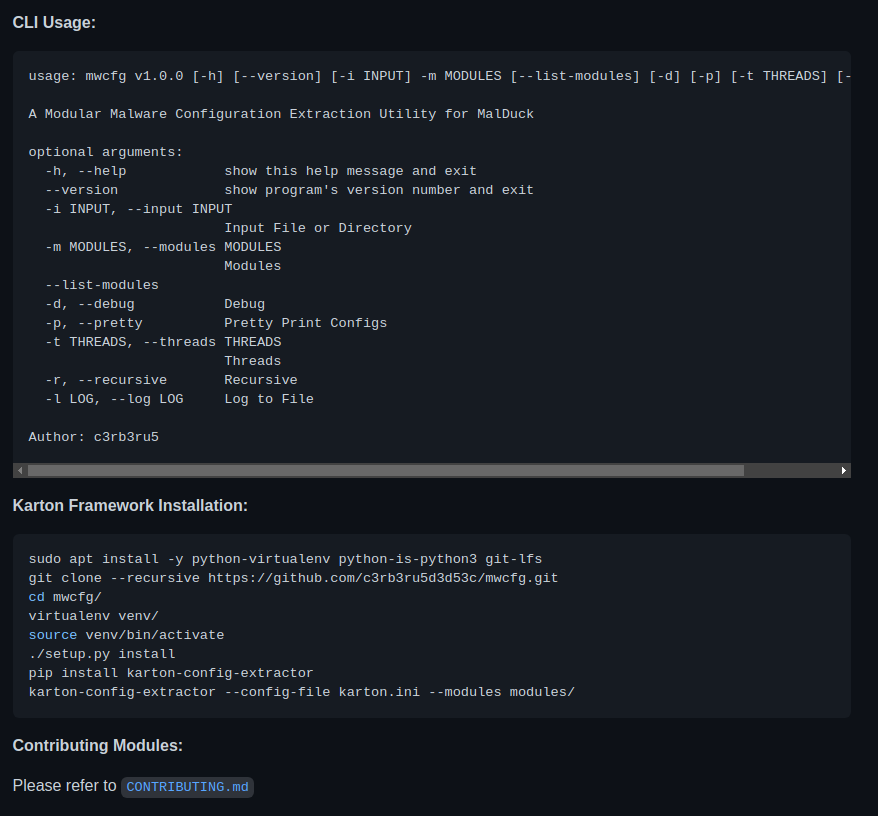Click the '-r, --recursive' option line
The image size is (878, 816).
point(171,381)
